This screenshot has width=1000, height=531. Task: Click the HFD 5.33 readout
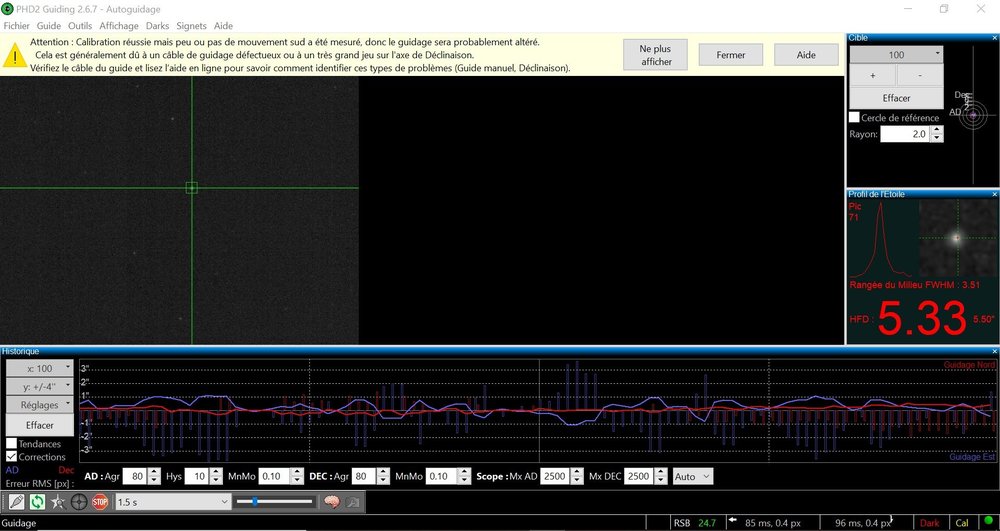tap(922, 318)
